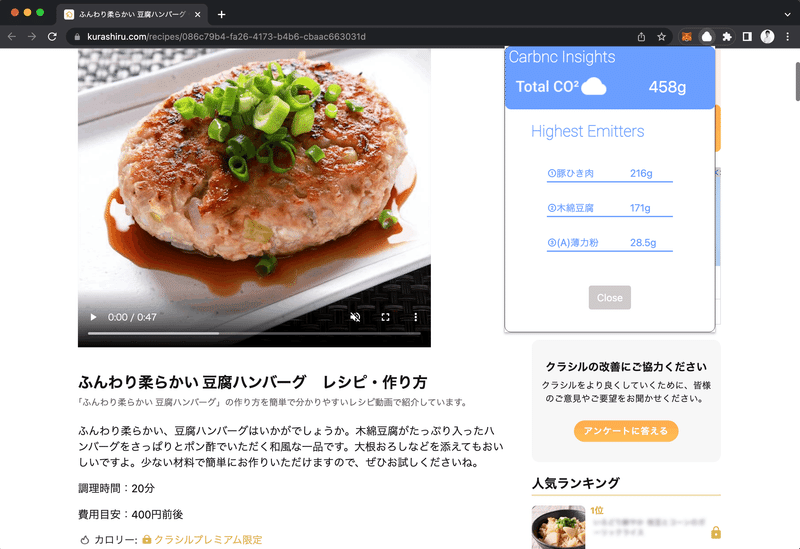Play the recipe video
Viewport: 800px width, 549px height.
tap(93, 317)
